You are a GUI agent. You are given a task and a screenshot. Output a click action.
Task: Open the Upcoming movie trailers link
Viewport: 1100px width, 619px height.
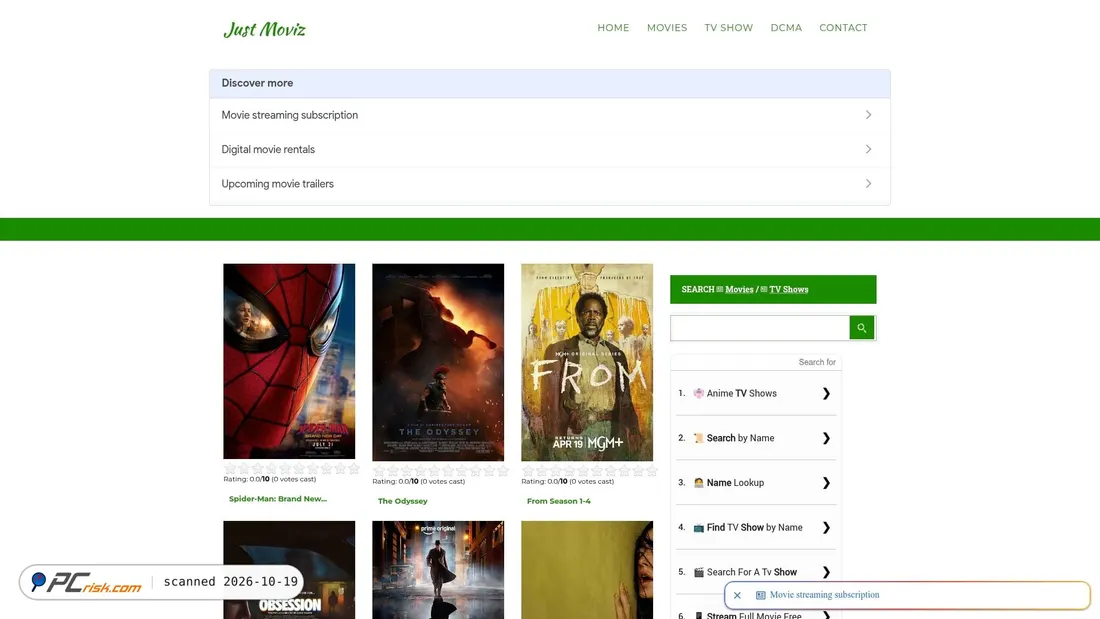point(549,184)
